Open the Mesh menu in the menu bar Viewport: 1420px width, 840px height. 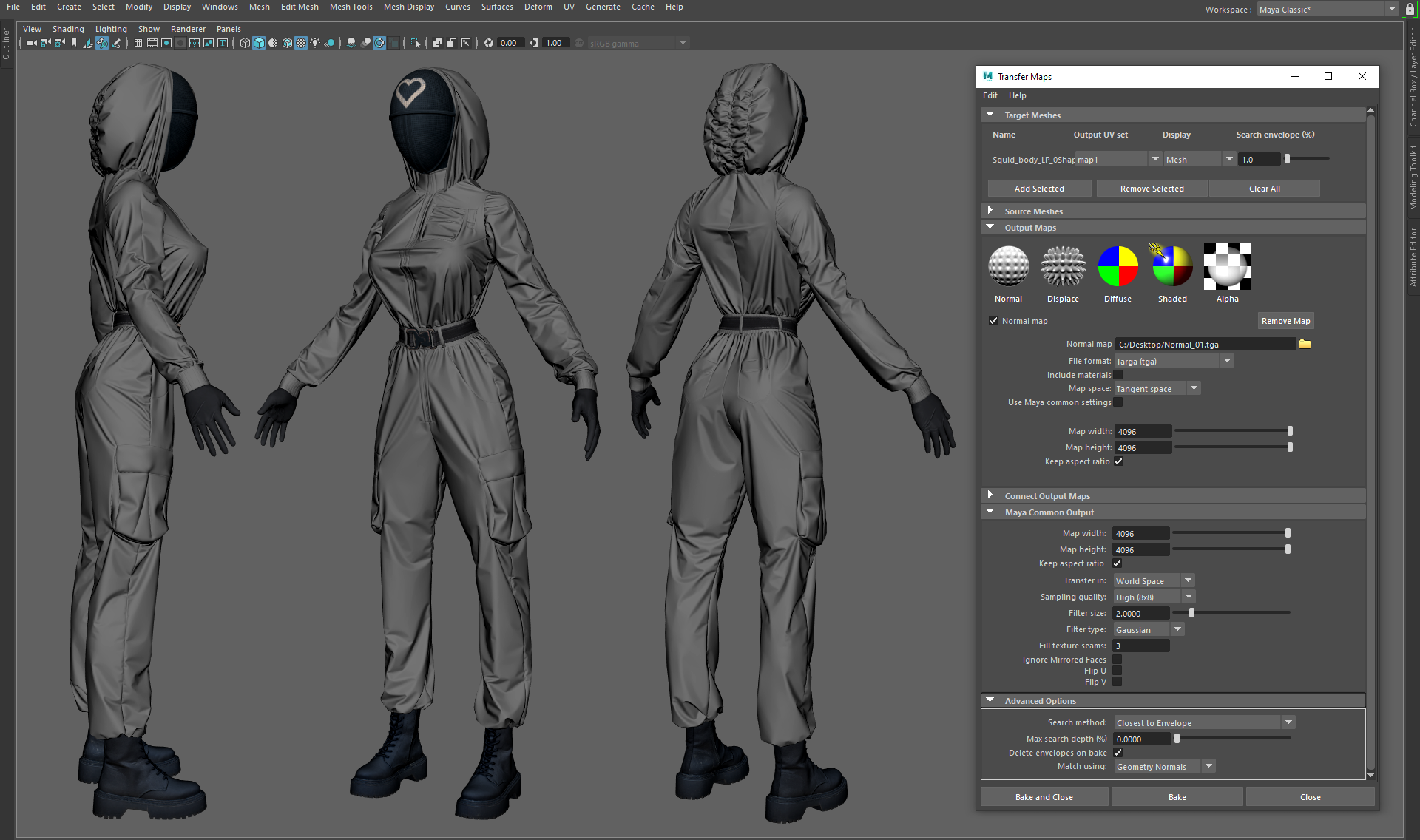[x=259, y=7]
